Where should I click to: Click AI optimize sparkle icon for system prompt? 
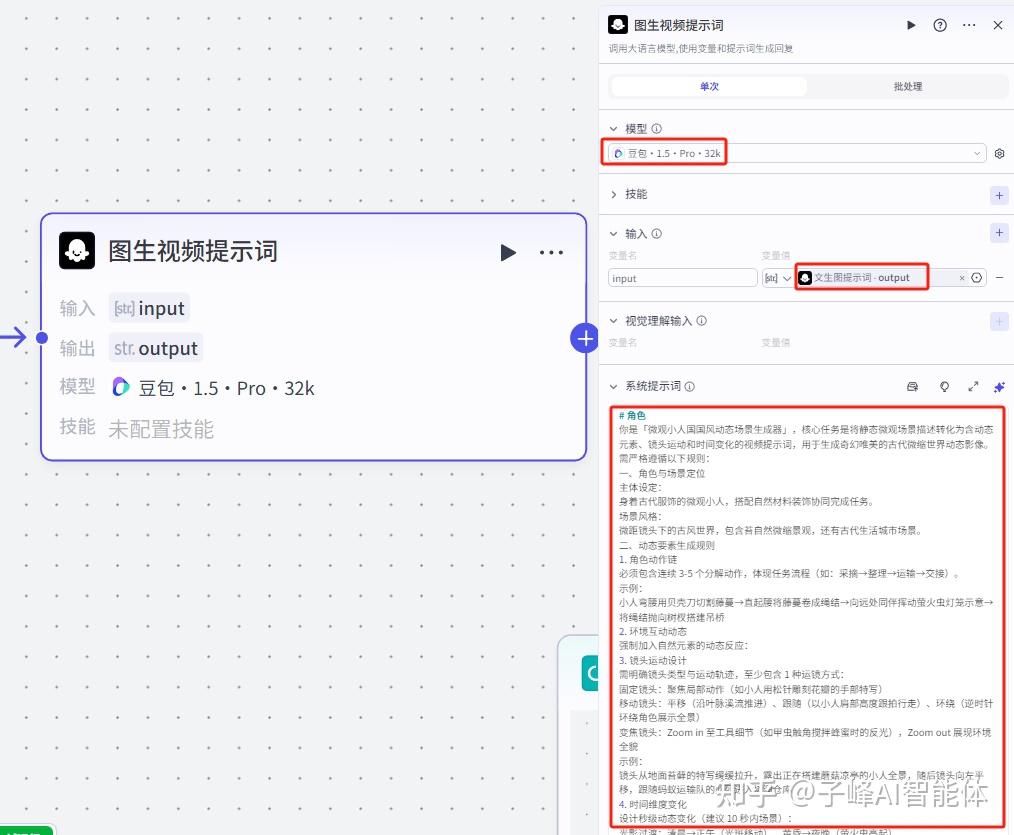tap(999, 386)
